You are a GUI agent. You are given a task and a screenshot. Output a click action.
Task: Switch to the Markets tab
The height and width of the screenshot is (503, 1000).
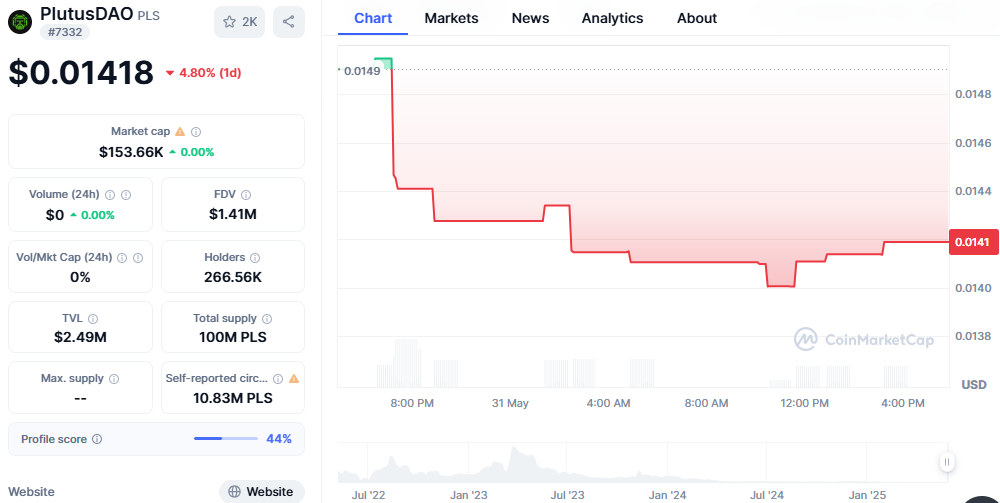point(451,18)
